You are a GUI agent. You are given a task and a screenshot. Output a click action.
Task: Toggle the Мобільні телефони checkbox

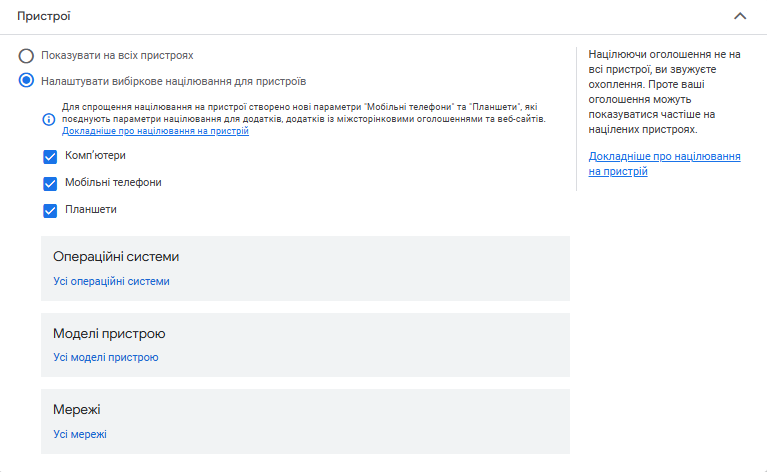[50, 184]
